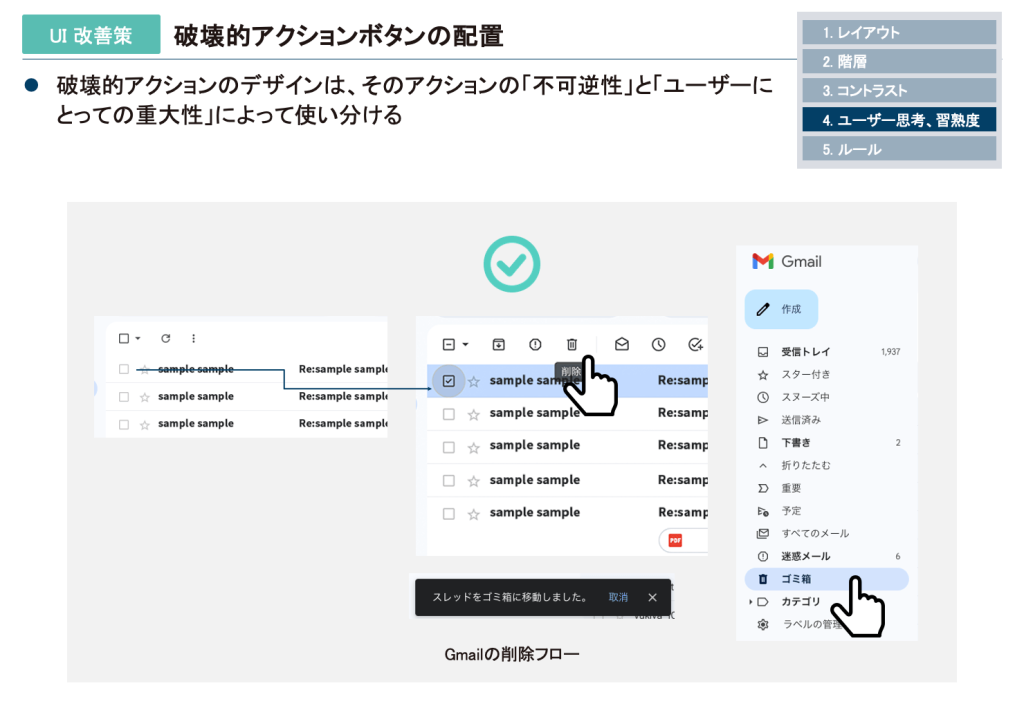Tick the select-all checkbox in the left inbox

point(124,338)
